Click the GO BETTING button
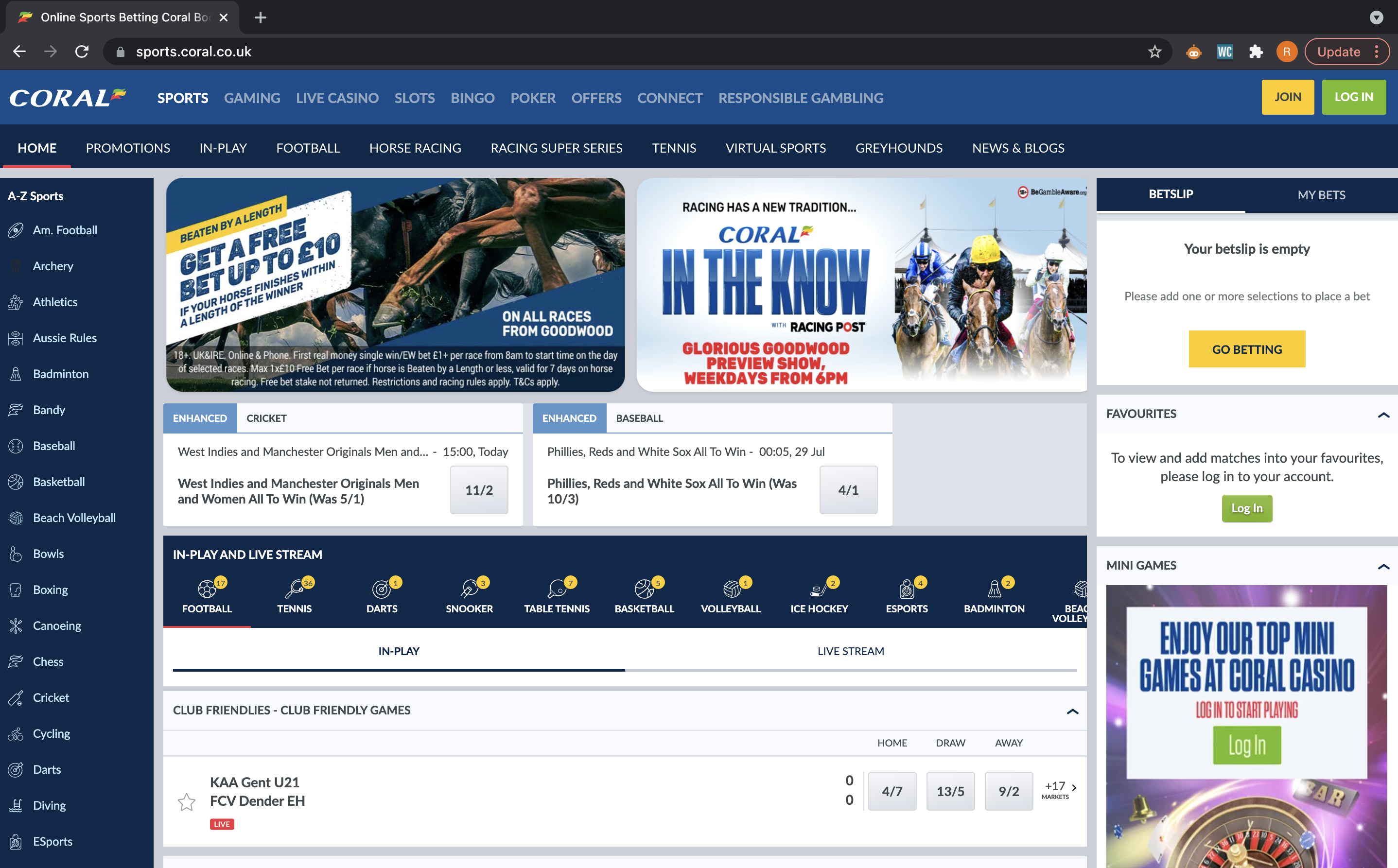This screenshot has width=1398, height=868. click(1247, 349)
